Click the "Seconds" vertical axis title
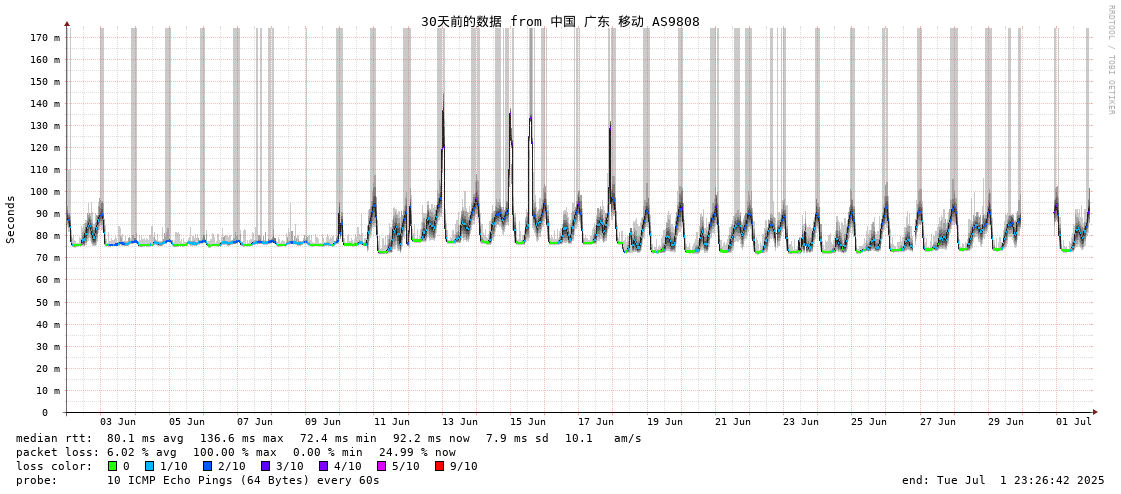 [x=11, y=219]
